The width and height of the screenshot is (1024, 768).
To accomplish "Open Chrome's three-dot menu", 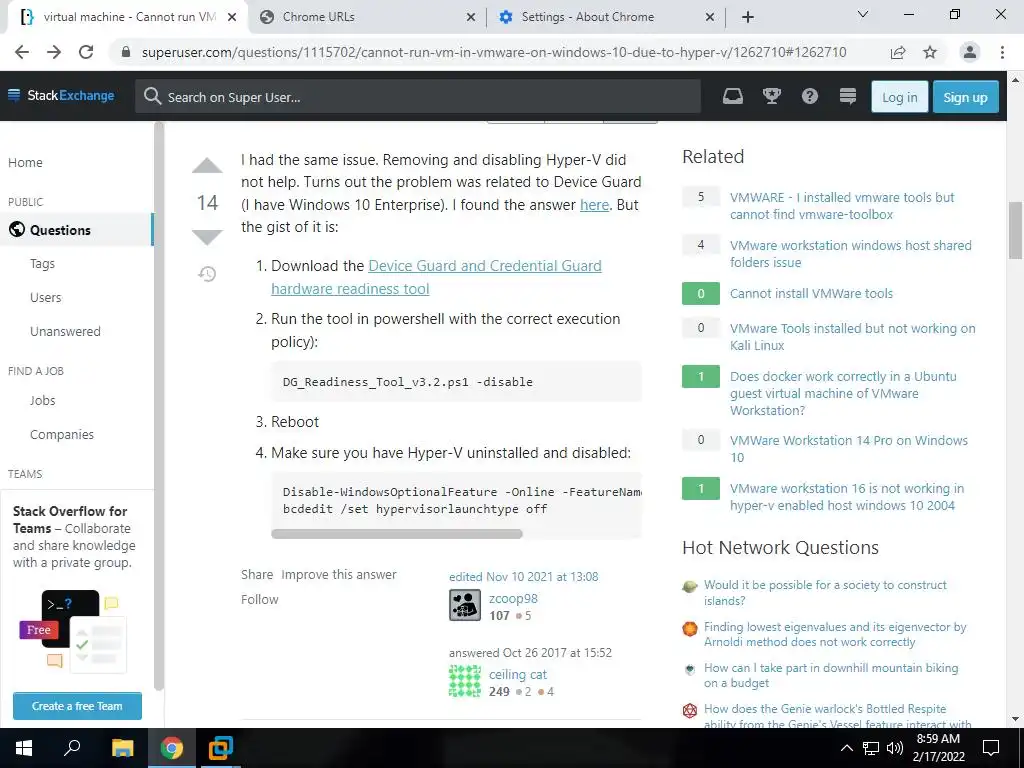I will [1002, 52].
